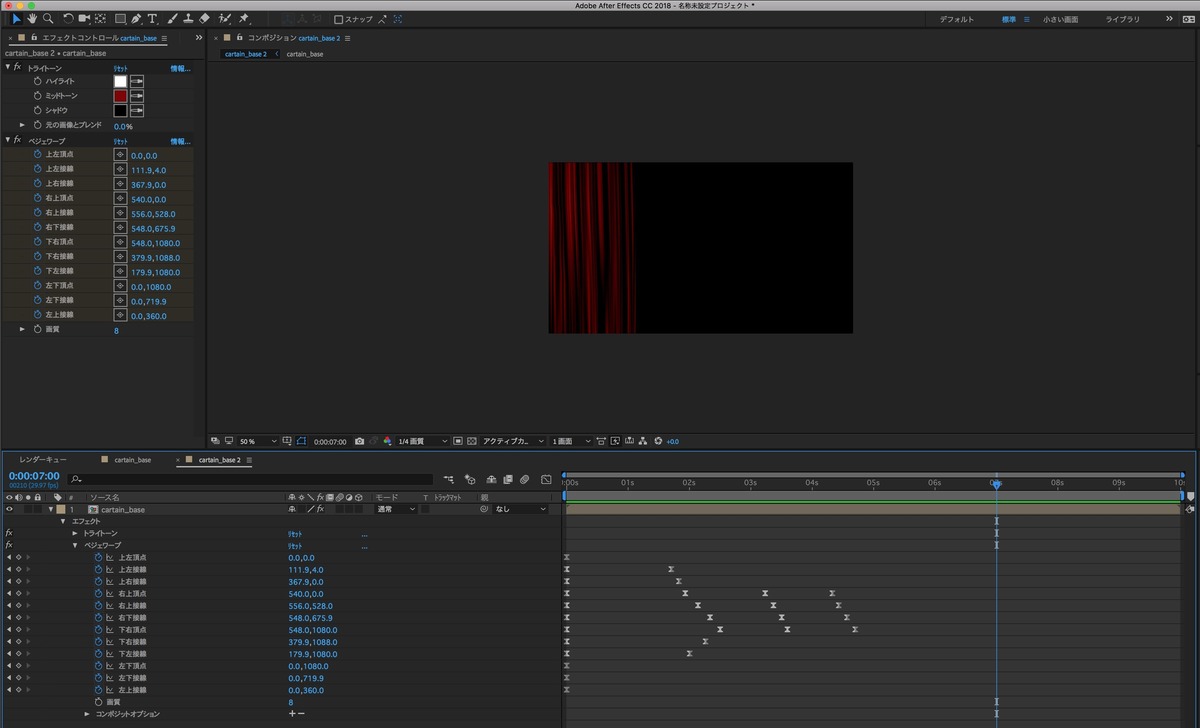The image size is (1200, 728).
Task: Open the アクティブカメラ view dropdown
Action: (x=513, y=441)
